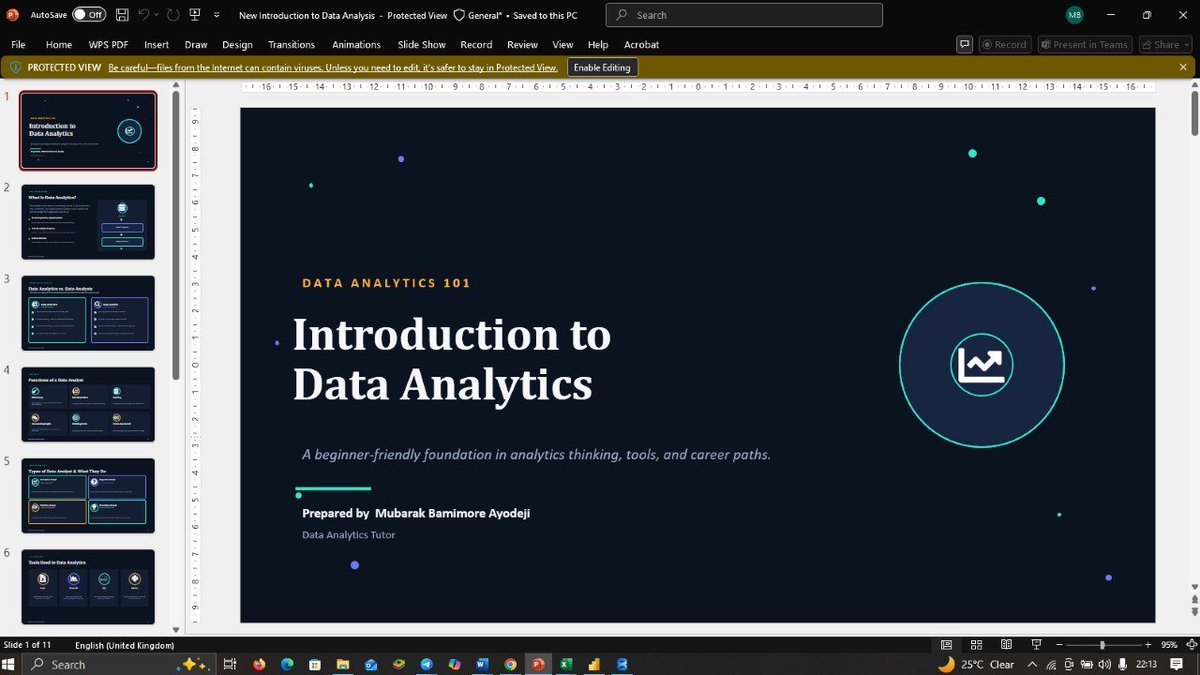Click the 'DATA ANALYTICS 101' heading text
Image resolution: width=1200 pixels, height=675 pixels.
pos(386,283)
